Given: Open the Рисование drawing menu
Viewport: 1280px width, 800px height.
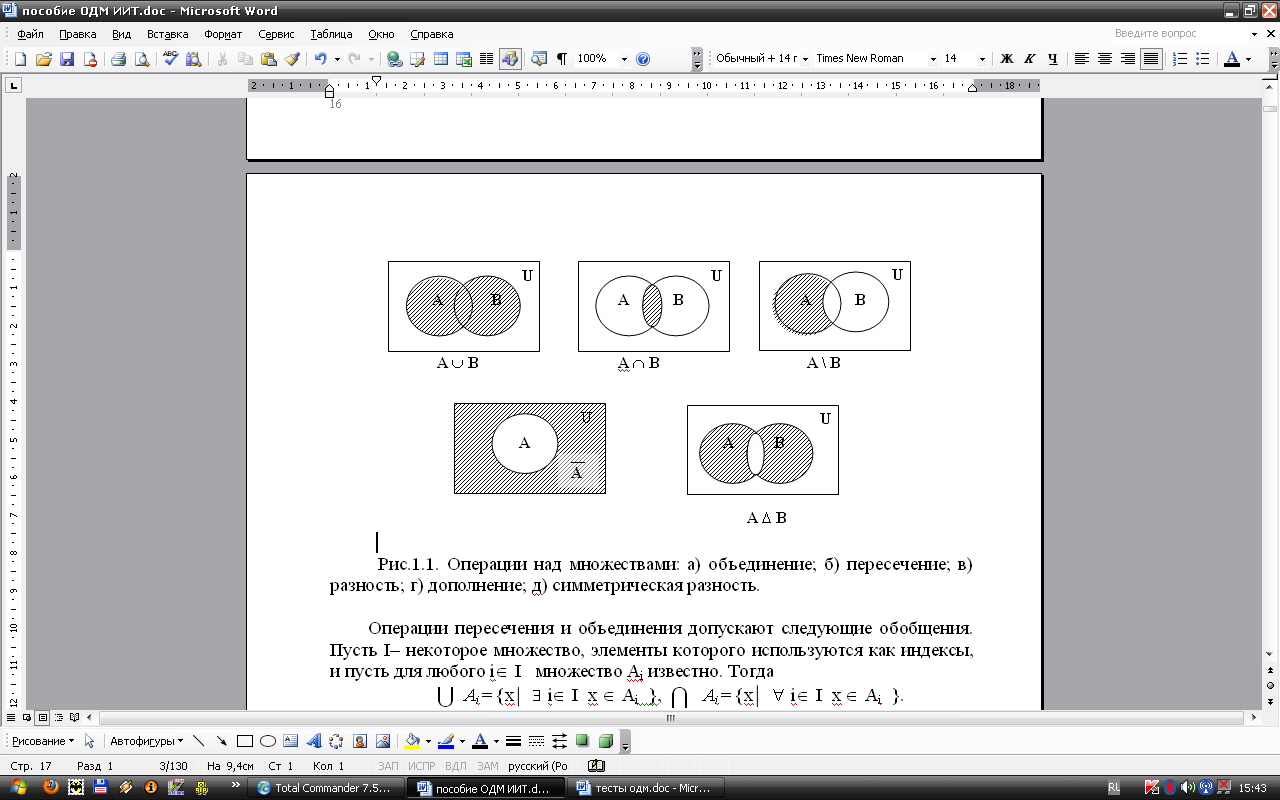Looking at the screenshot, I should [x=43, y=741].
